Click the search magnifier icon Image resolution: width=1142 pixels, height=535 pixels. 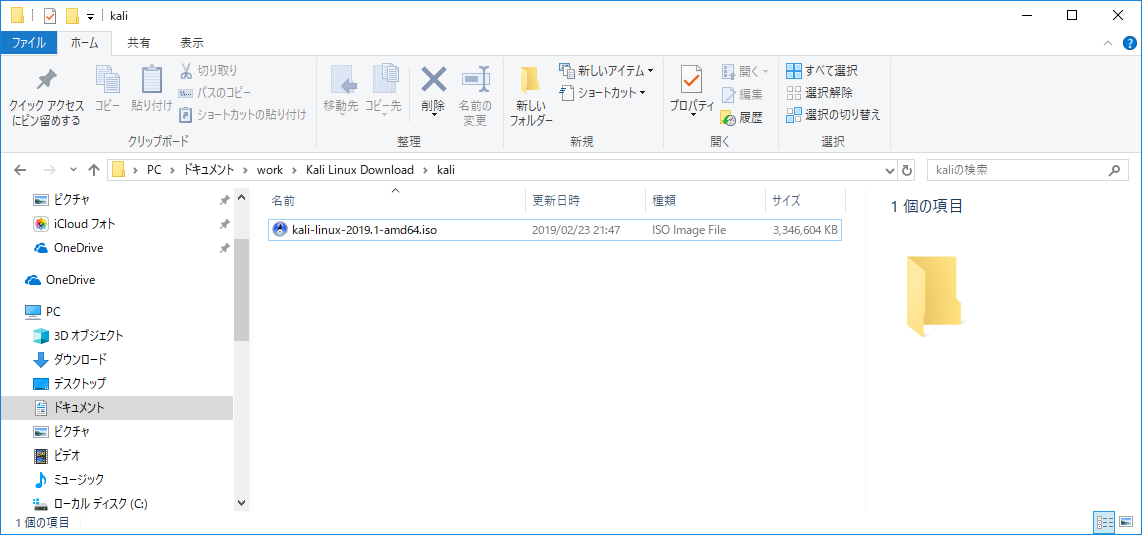pos(1114,170)
